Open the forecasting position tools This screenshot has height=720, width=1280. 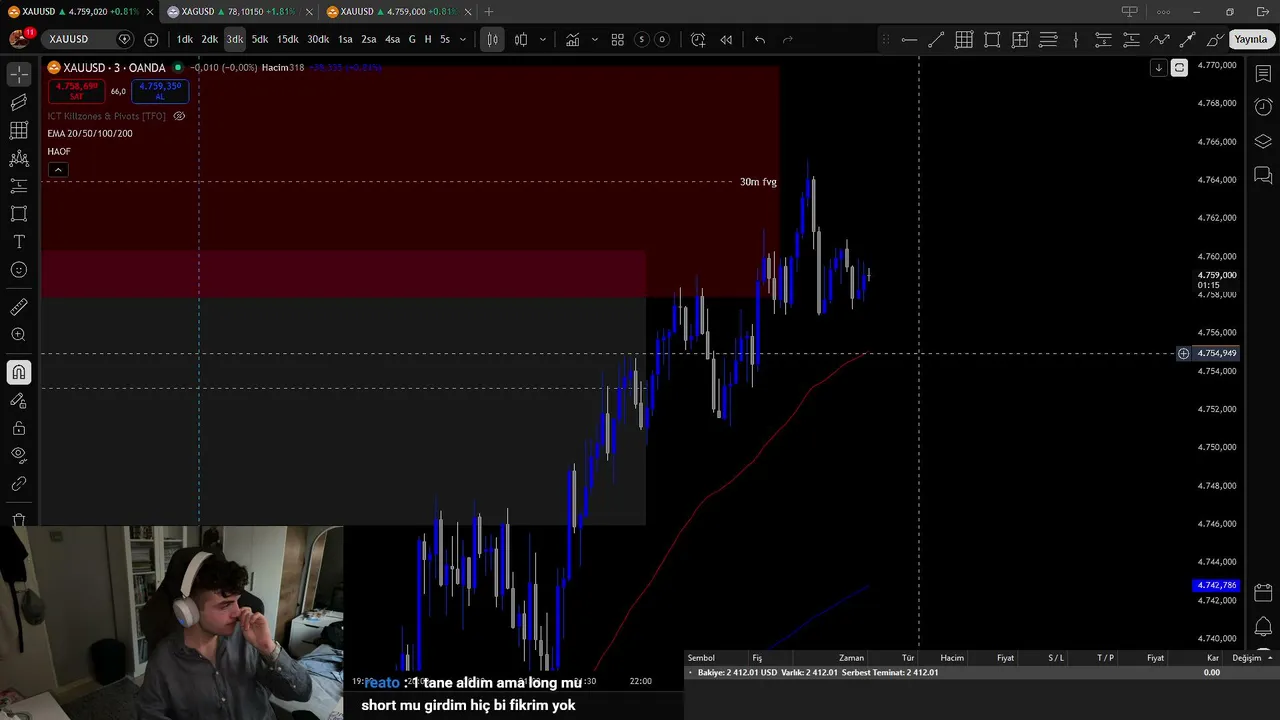point(19,186)
